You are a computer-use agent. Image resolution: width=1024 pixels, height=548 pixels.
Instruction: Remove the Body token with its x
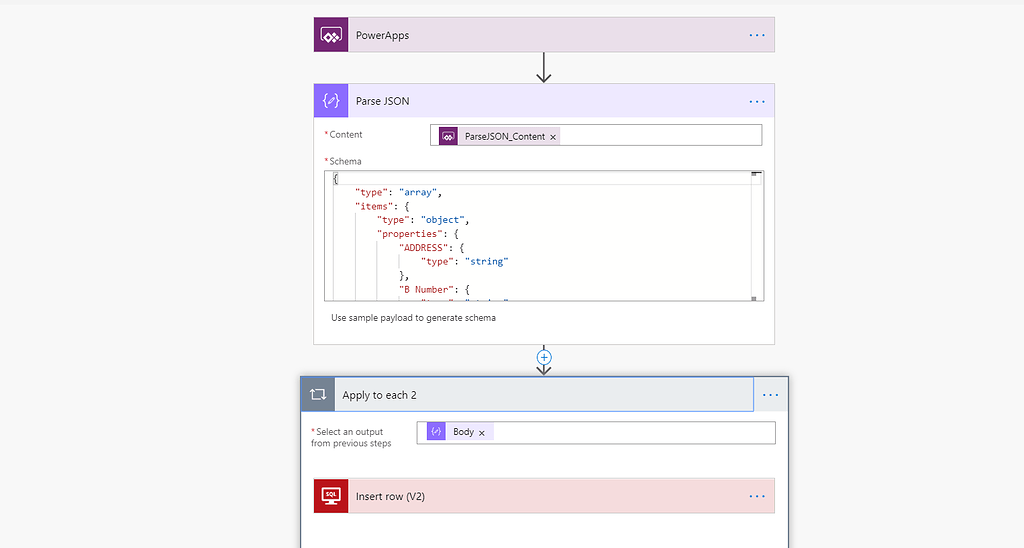click(482, 433)
